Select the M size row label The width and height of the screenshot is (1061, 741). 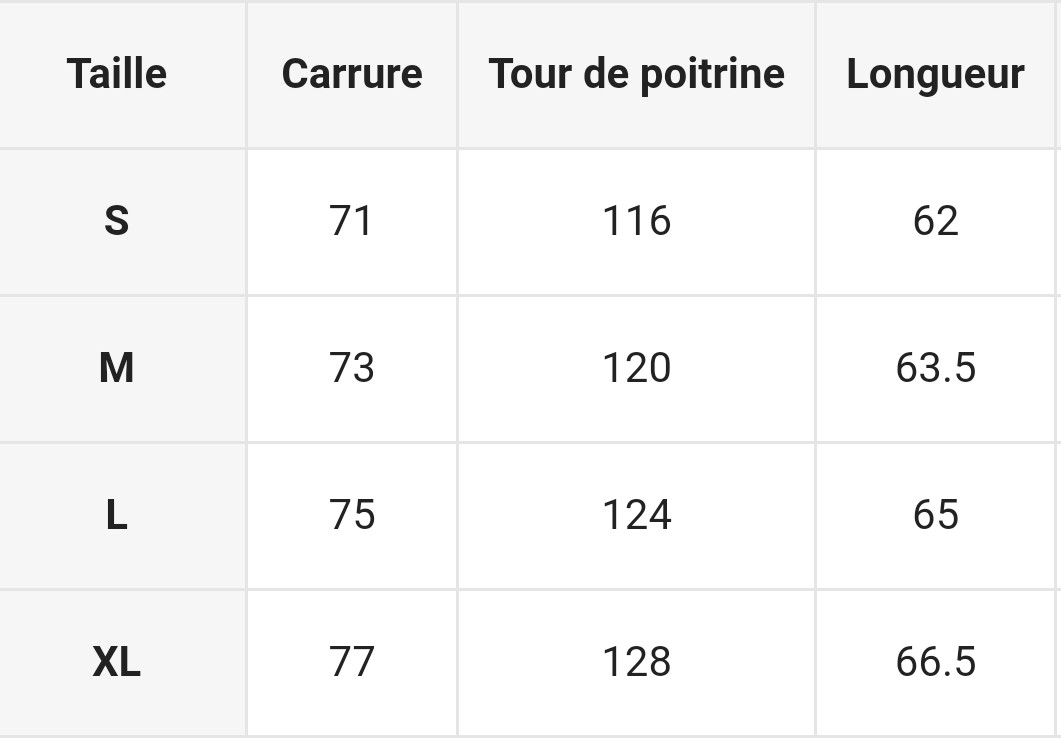[x=117, y=368]
